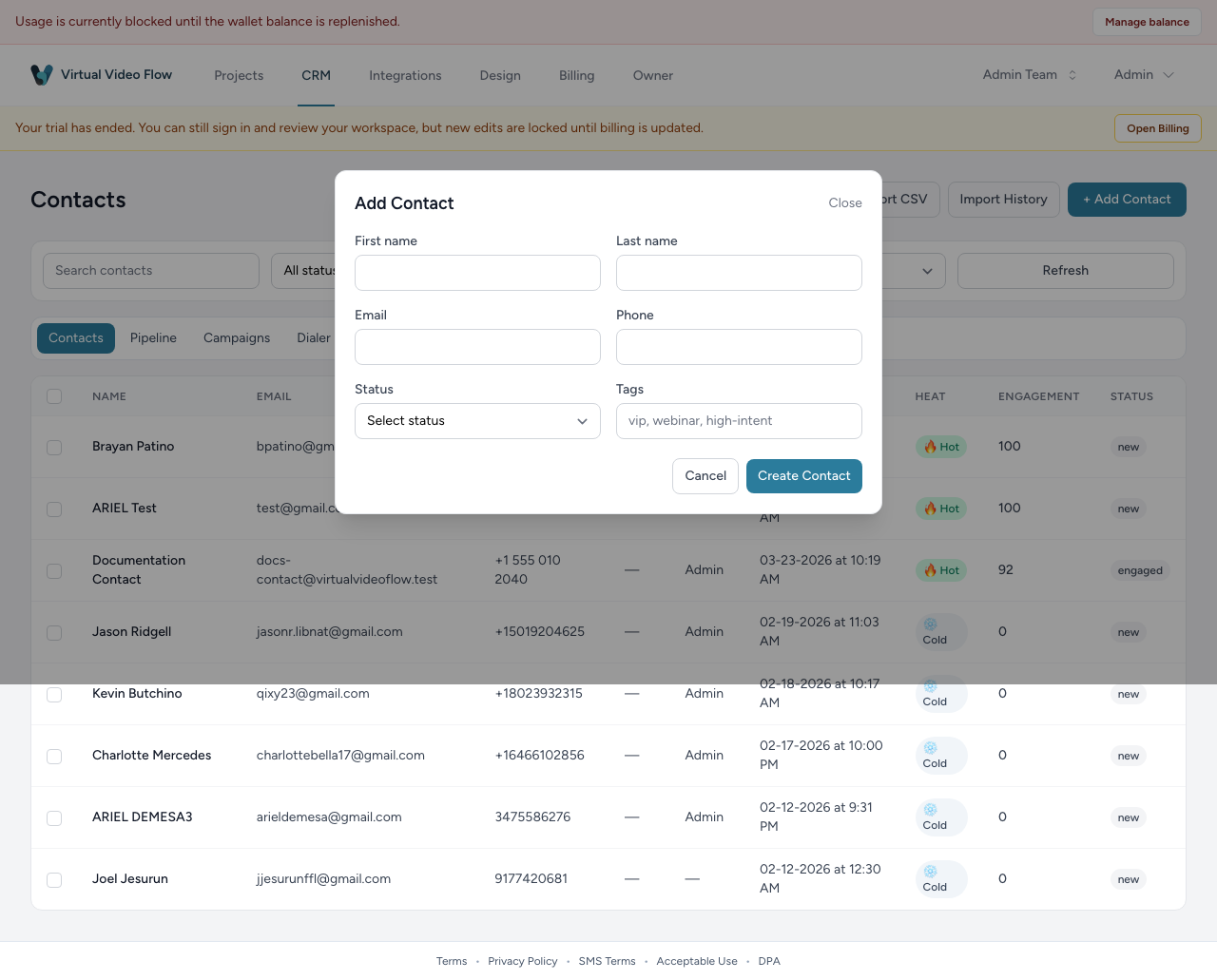Open Import History
The image size is (1217, 980).
tap(1004, 200)
